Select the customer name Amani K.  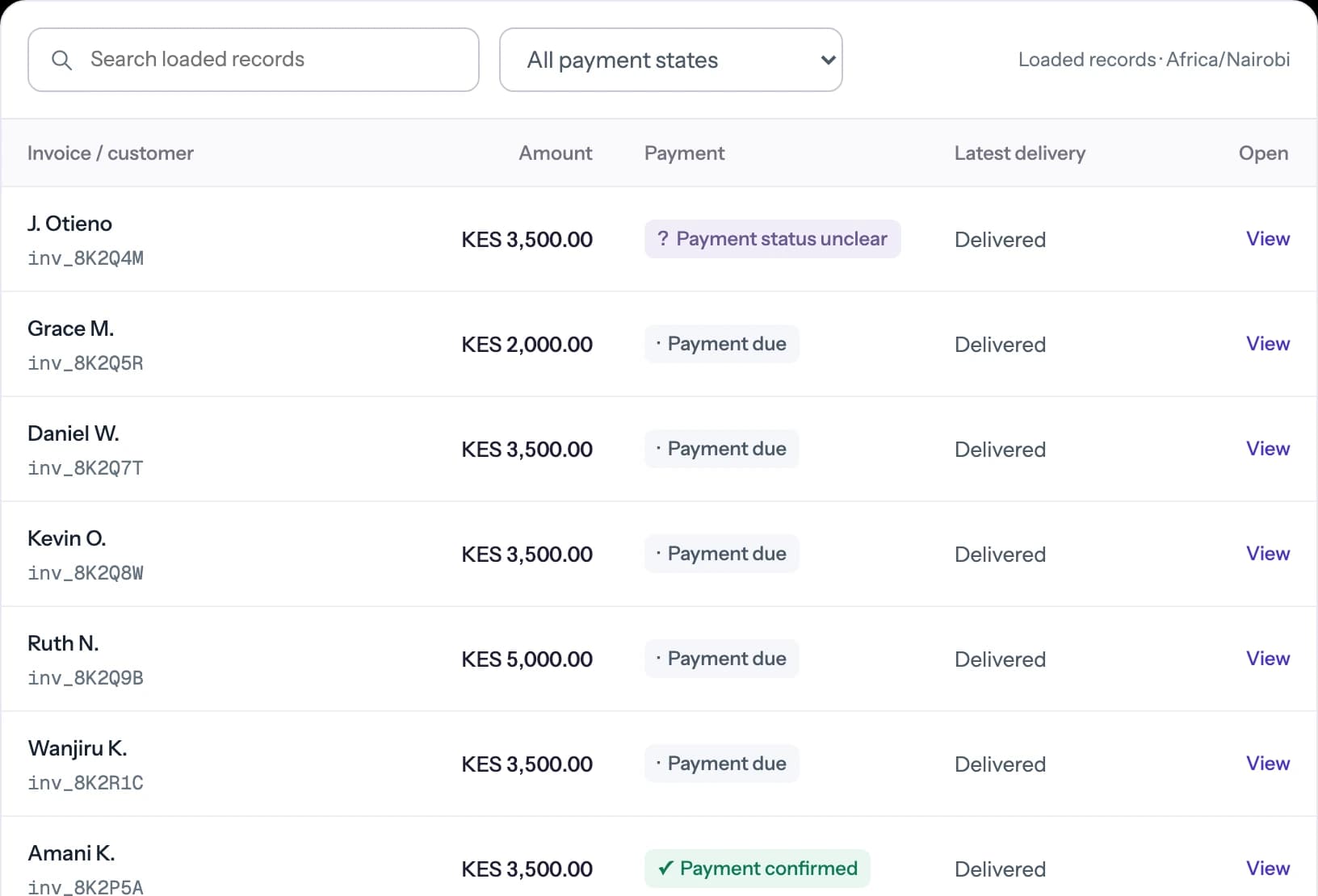pyautogui.click(x=71, y=853)
